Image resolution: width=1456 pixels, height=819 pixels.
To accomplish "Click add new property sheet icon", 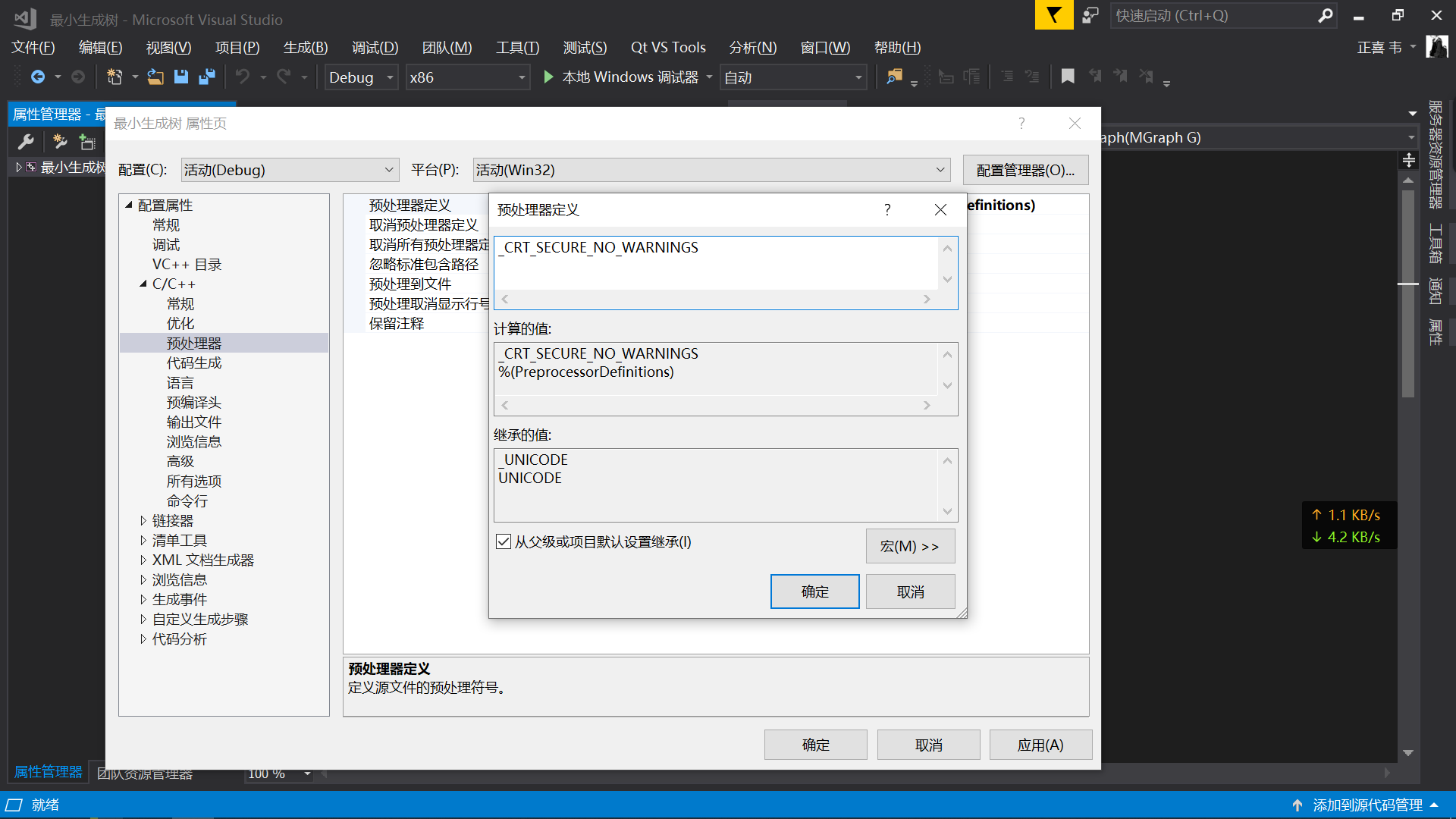I will pyautogui.click(x=60, y=141).
